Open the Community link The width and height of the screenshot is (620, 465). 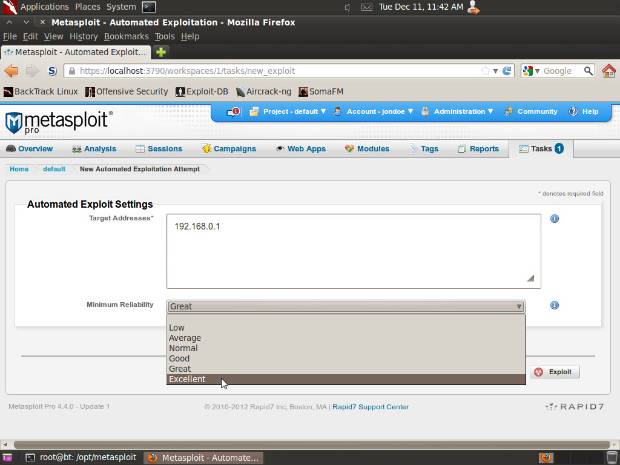(531, 112)
